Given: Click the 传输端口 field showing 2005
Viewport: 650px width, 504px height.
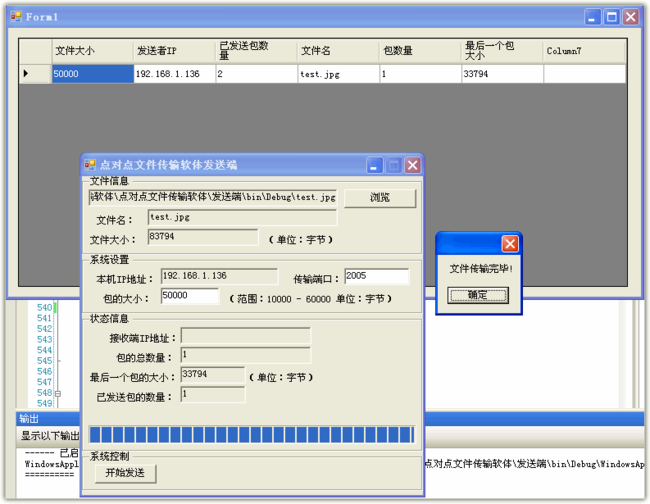Looking at the screenshot, I should (x=377, y=276).
